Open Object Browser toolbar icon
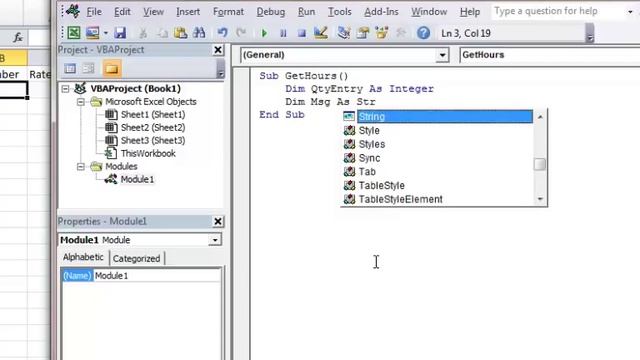Screen dimensions: 640x360 pos(382,33)
